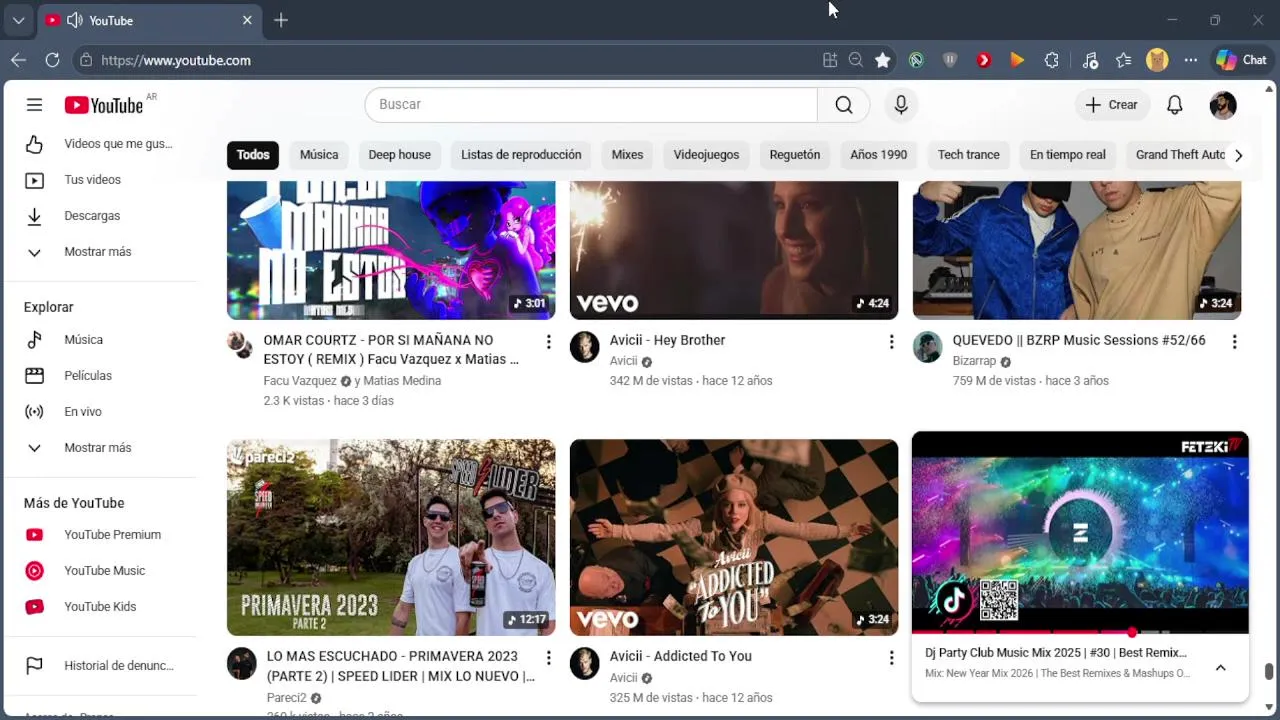This screenshot has width=1280, height=720.
Task: Open Avicii channel avatar beside Hey Brother
Action: [x=584, y=347]
